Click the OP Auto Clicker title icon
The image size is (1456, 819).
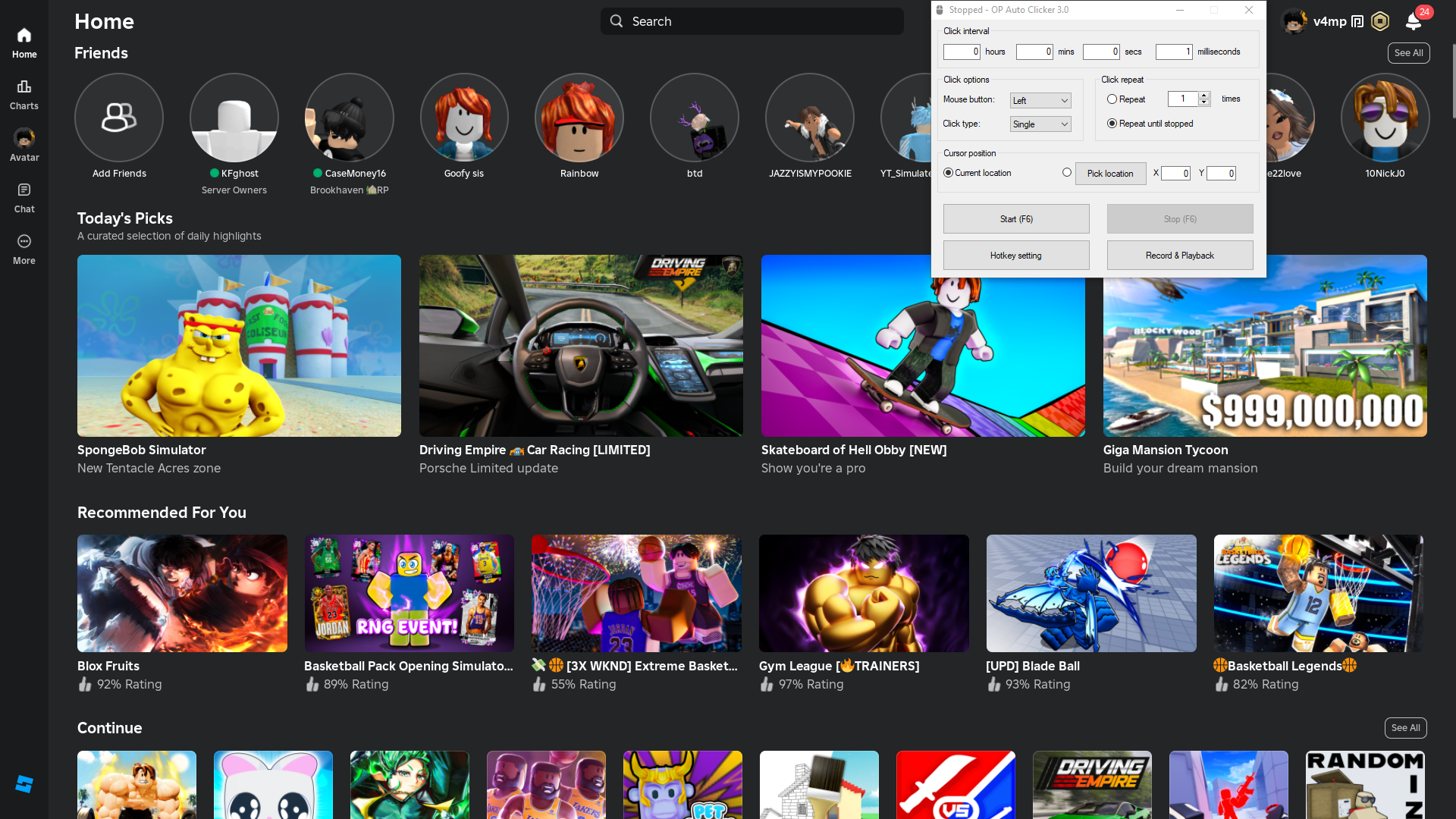(x=940, y=10)
